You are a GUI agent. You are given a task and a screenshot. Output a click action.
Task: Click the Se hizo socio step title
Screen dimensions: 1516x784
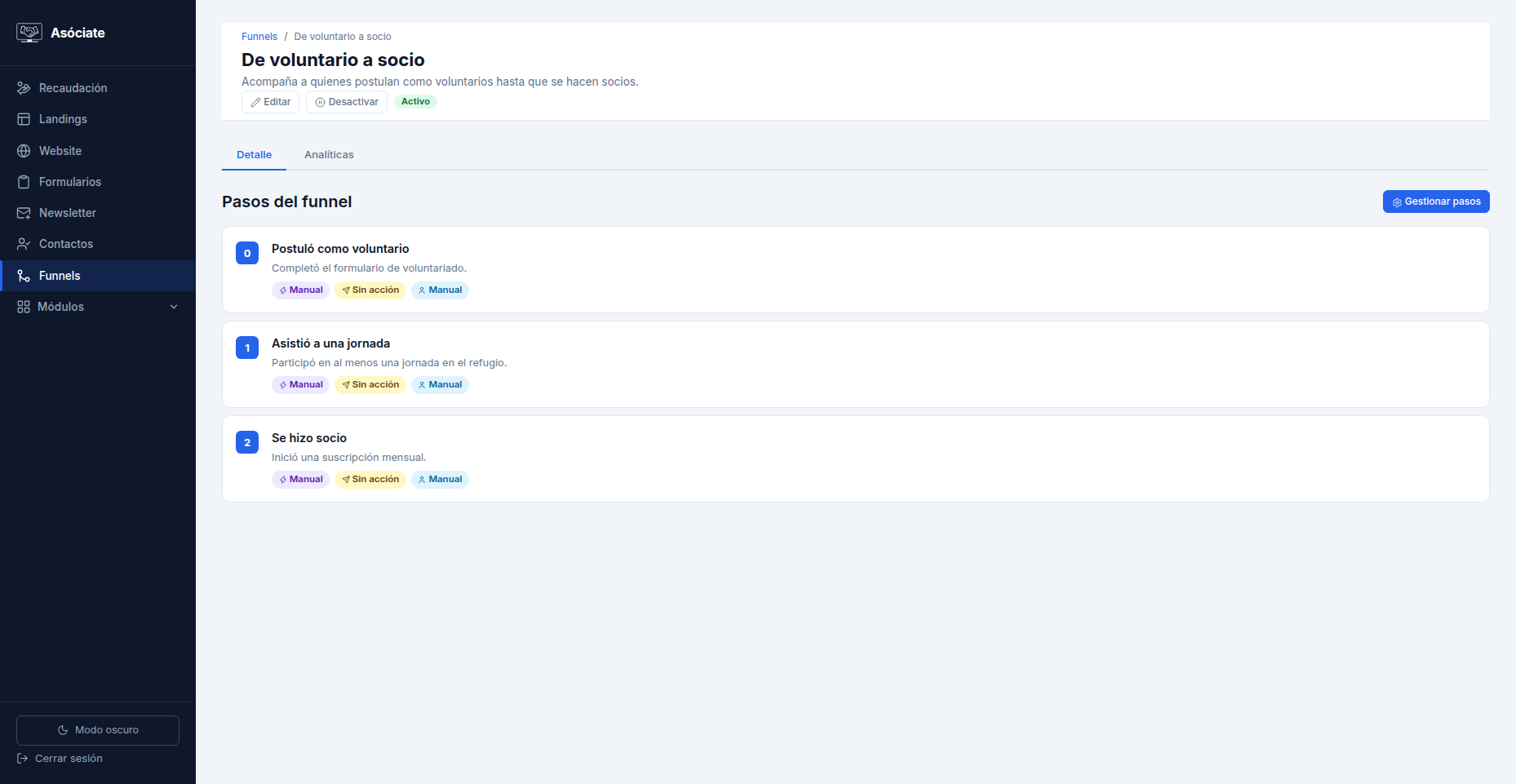pyautogui.click(x=309, y=438)
